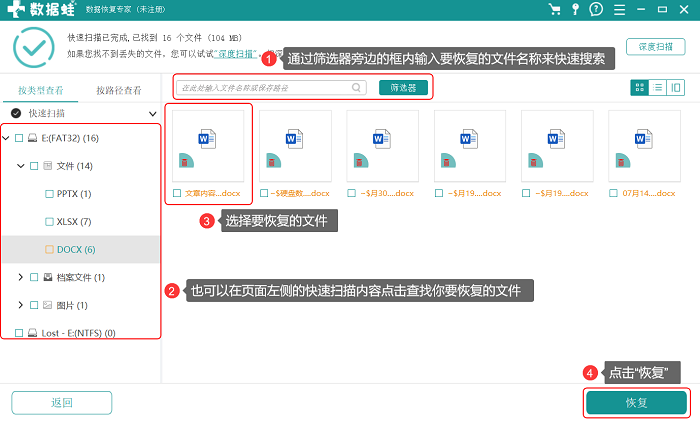Click the 深度扫描 button
Viewport: 700px width, 427px height.
tap(655, 46)
